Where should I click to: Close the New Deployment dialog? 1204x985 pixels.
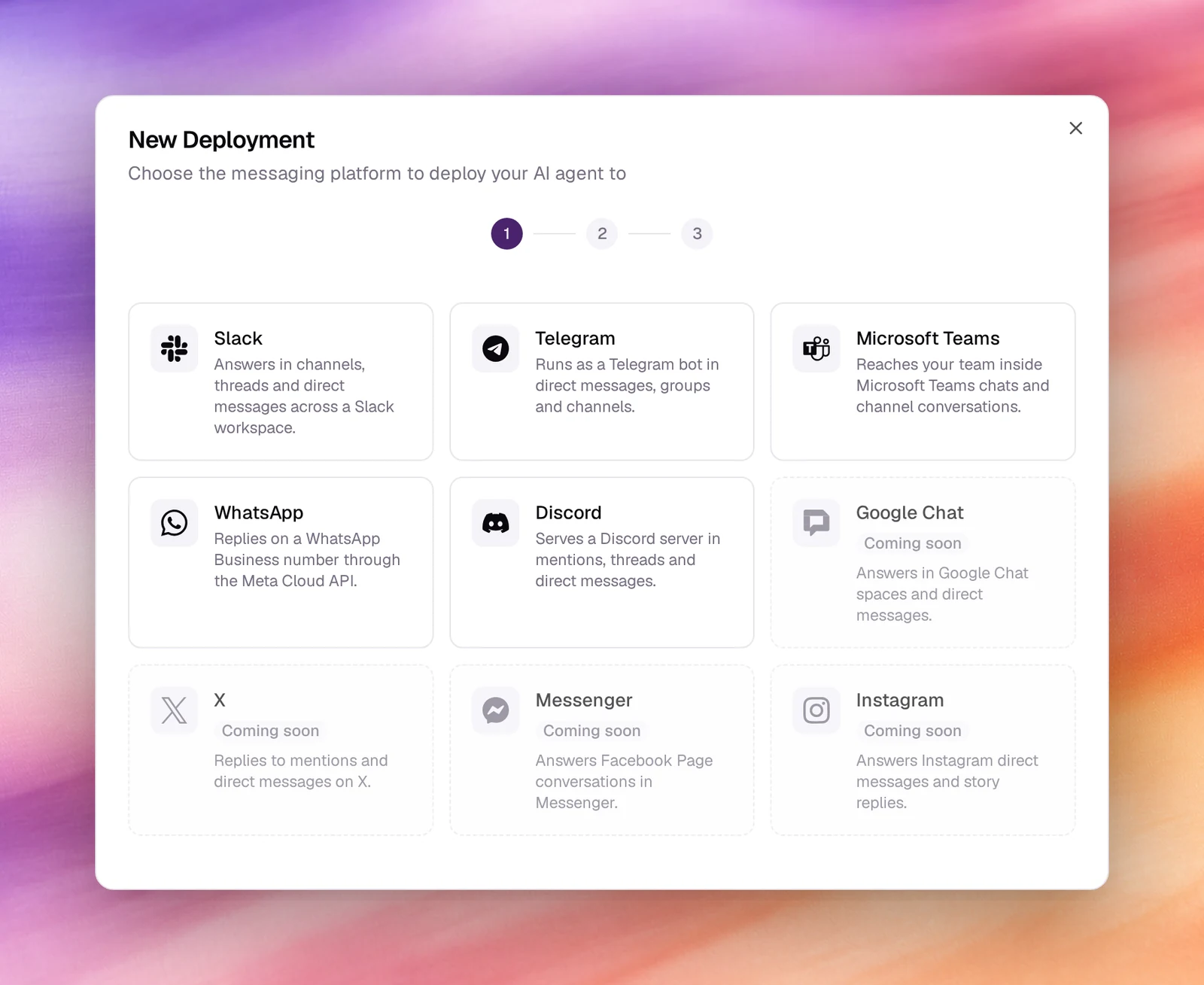1075,128
